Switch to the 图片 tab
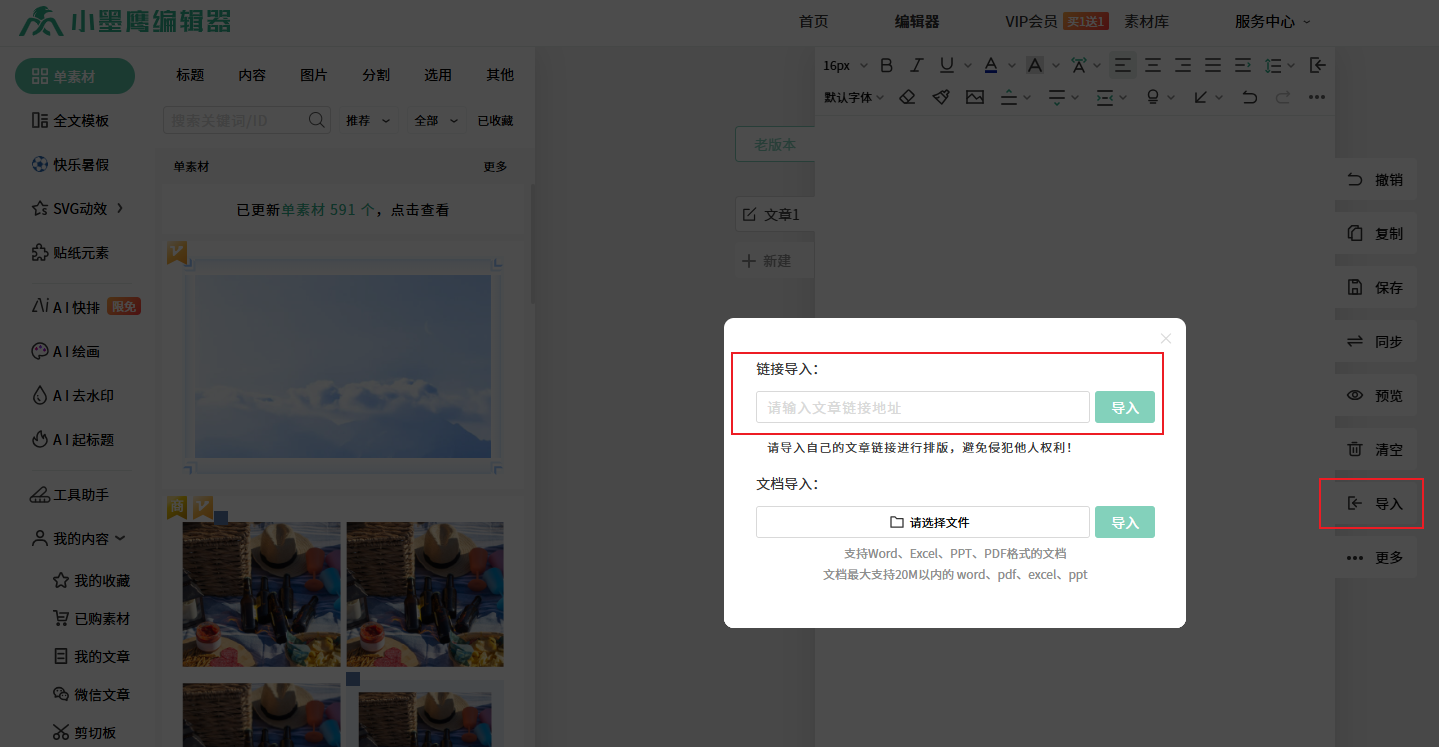Screen dimensions: 1439x747 tap(314, 74)
